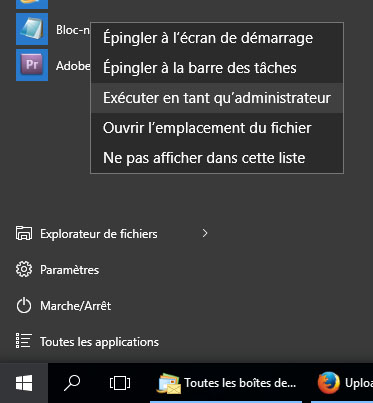Click the mail icon in the taskbar

169,384
